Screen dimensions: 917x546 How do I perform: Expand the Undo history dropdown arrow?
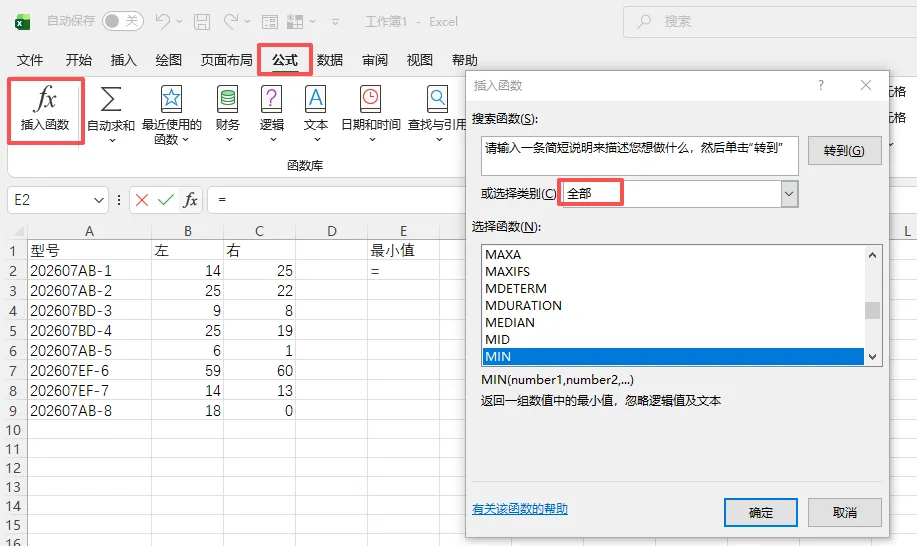(x=179, y=22)
